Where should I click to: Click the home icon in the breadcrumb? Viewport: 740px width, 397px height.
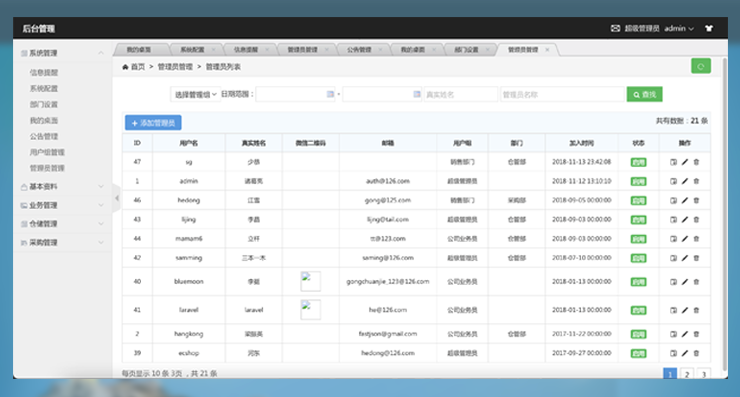click(x=125, y=67)
